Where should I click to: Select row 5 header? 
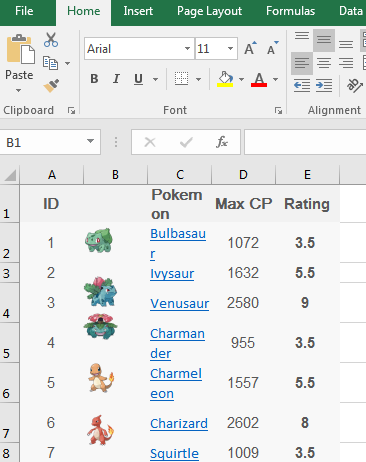tap(9, 342)
